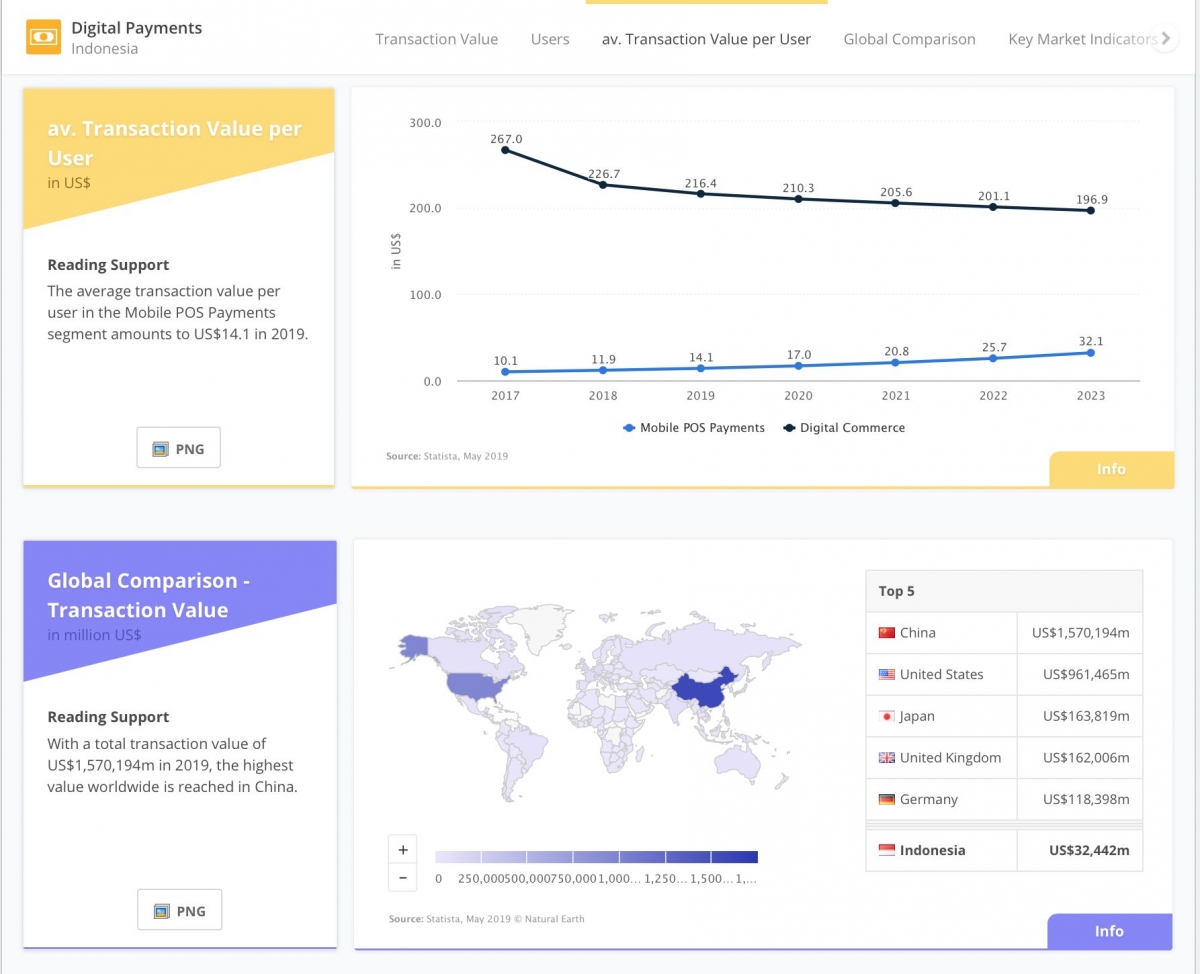Click the Japan flag icon
The height and width of the screenshot is (974, 1200).
[886, 717]
